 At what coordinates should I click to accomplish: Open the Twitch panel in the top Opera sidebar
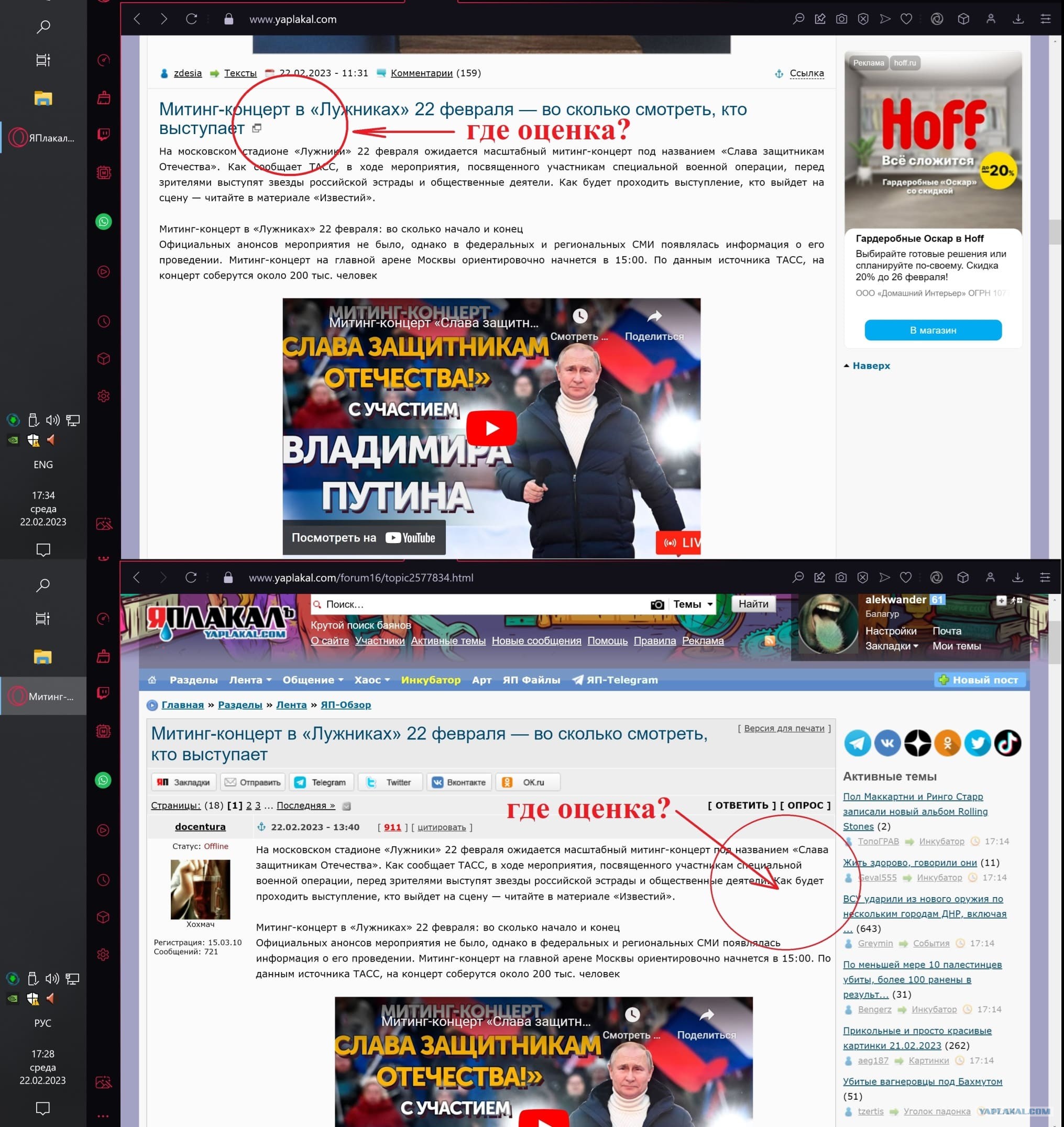104,135
